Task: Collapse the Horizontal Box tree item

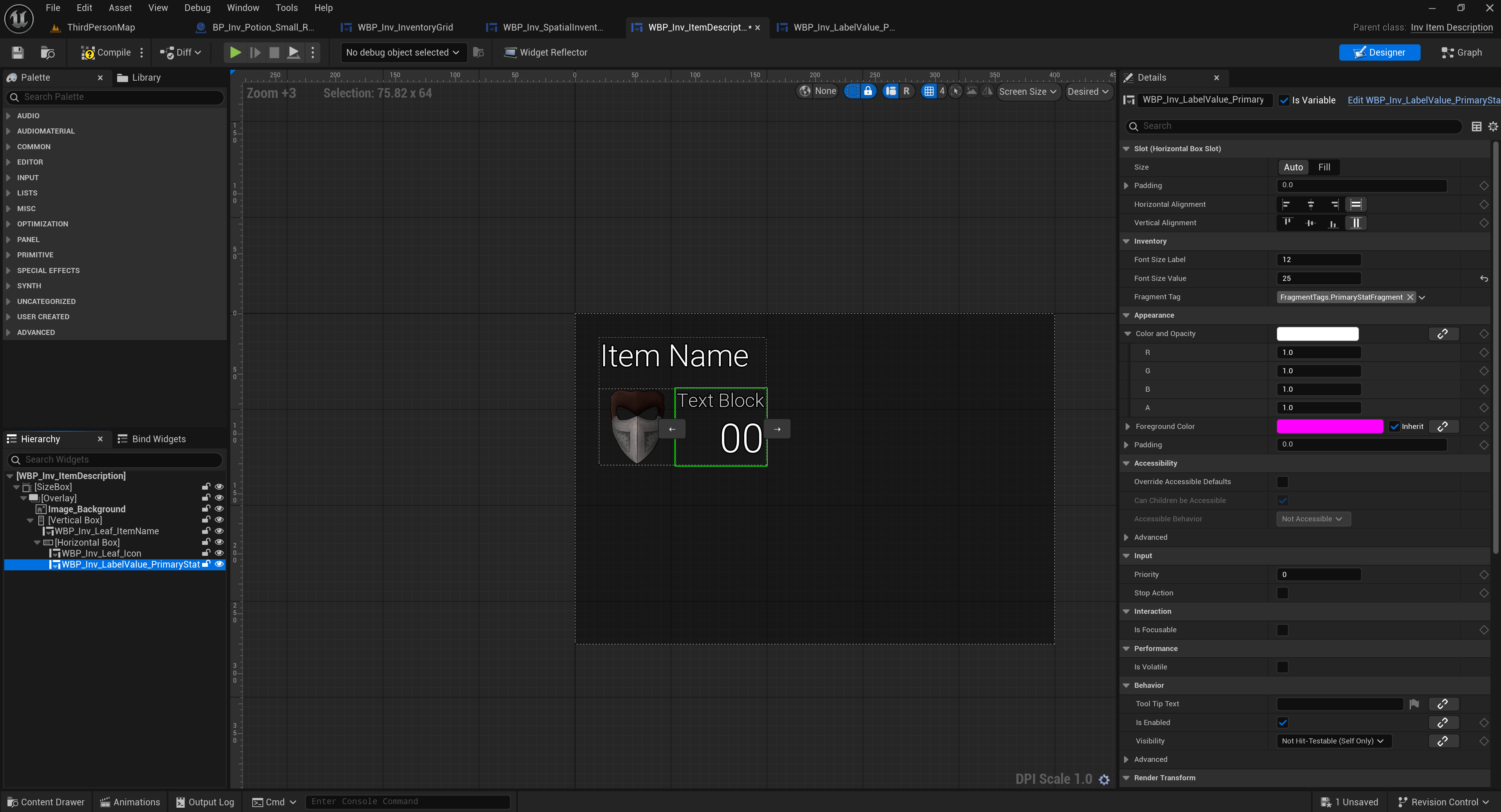Action: pos(37,542)
